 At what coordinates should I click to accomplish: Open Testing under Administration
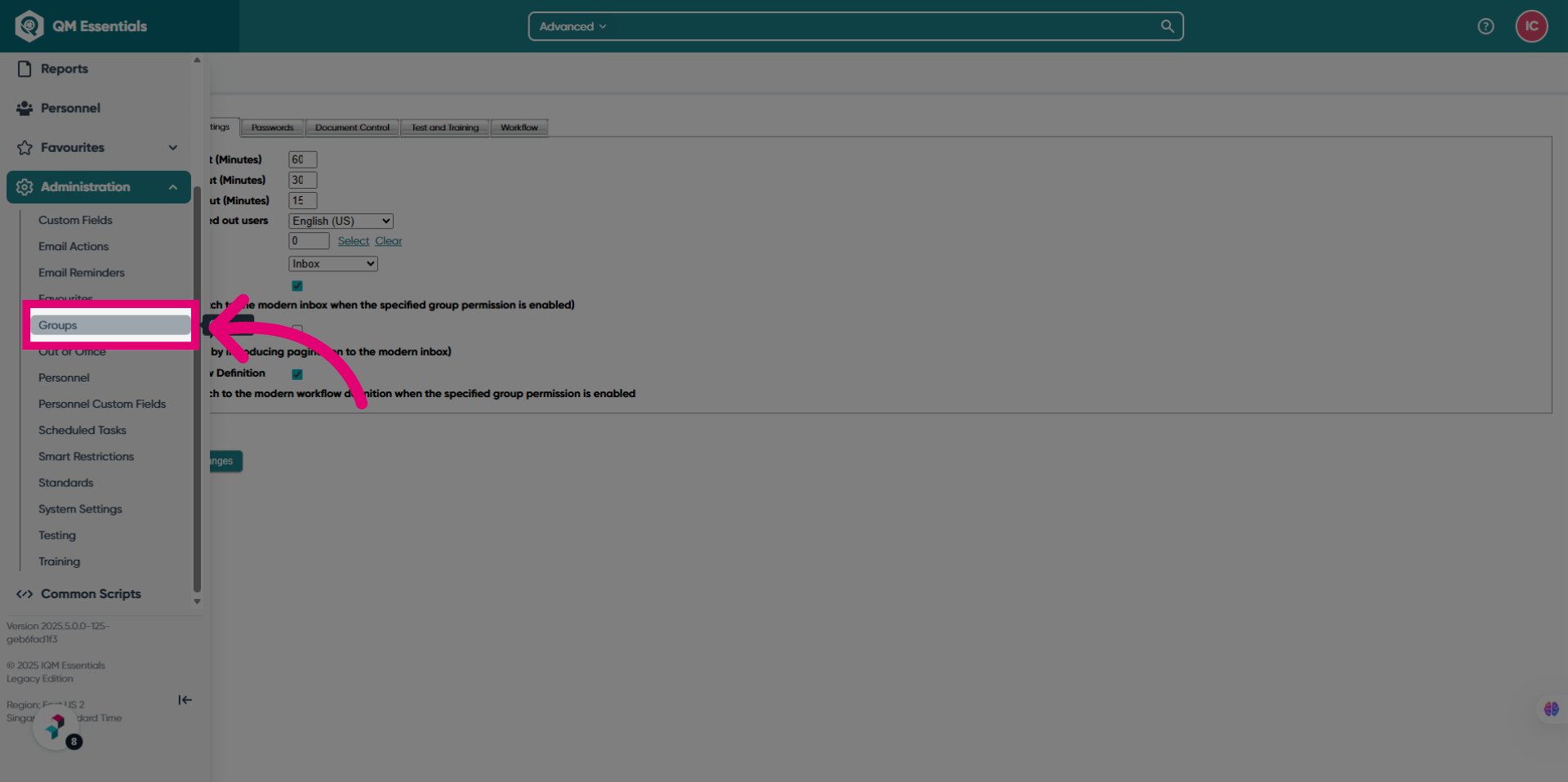click(x=57, y=535)
